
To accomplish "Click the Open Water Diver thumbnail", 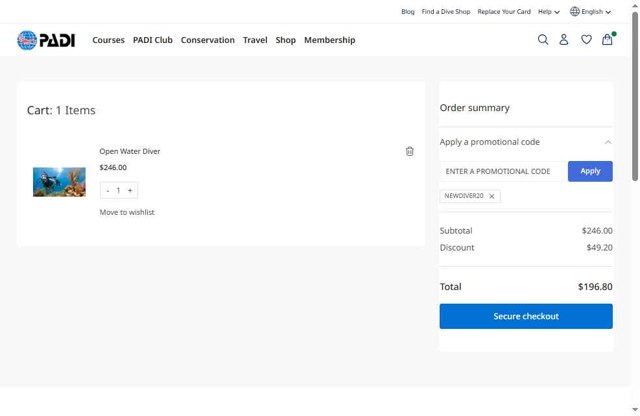I will (59, 182).
